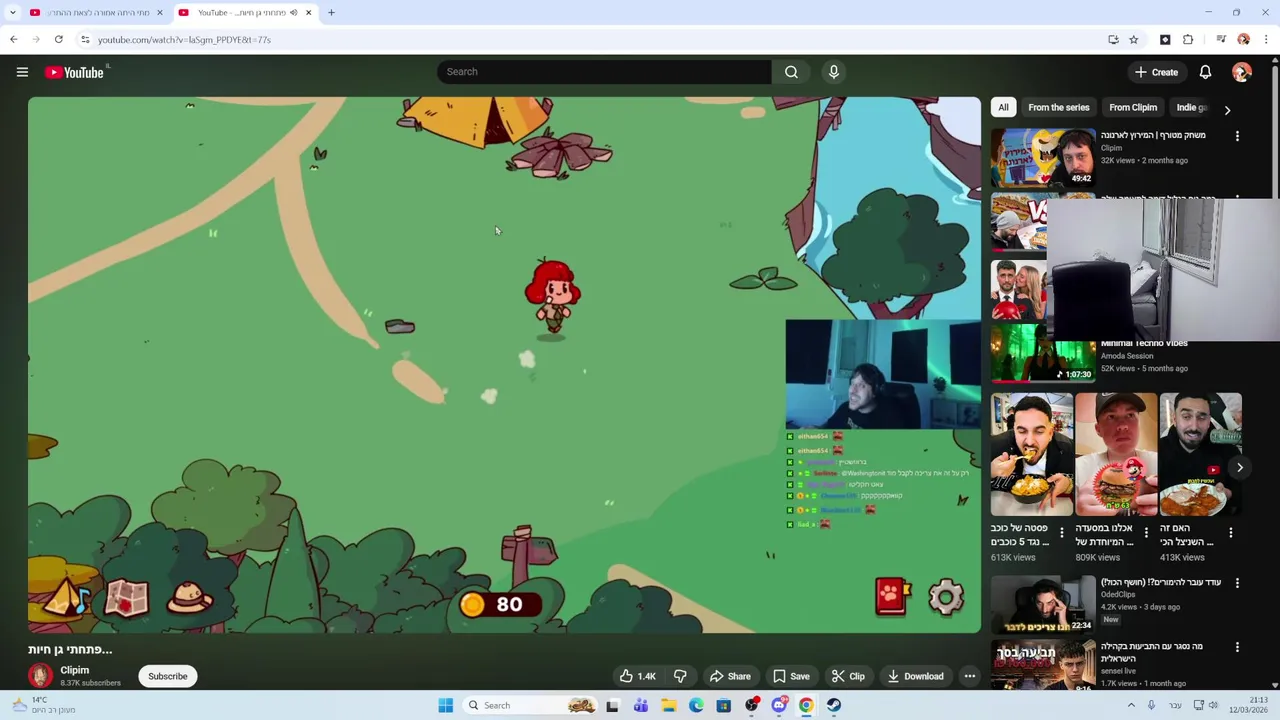The width and height of the screenshot is (1280, 720).
Task: Create a clip of the video
Action: pyautogui.click(x=848, y=676)
